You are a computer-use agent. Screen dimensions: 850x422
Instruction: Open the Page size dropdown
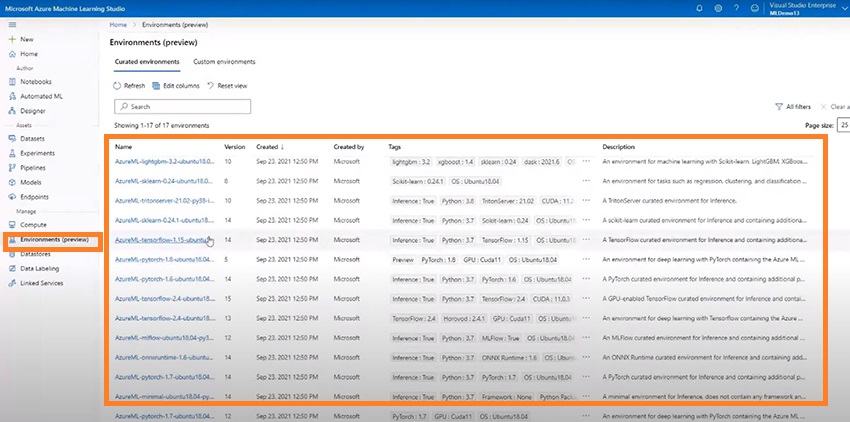tap(843, 125)
